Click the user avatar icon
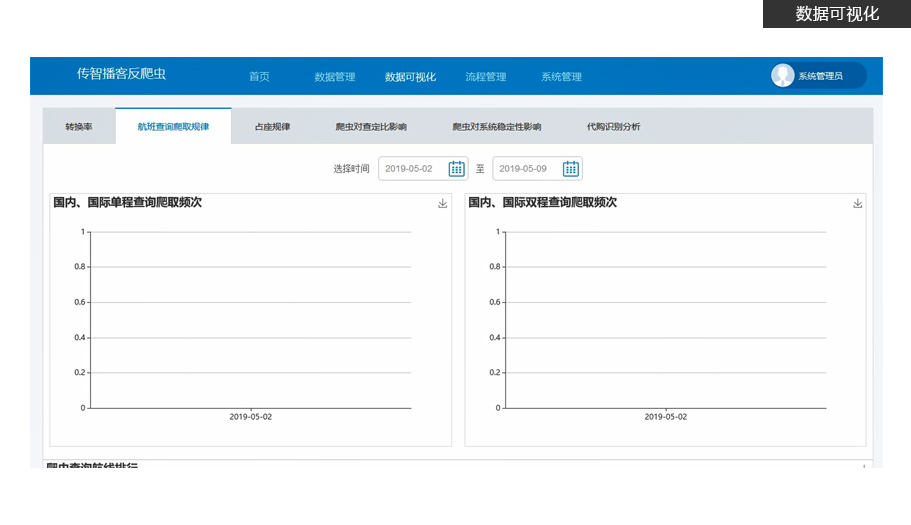 coord(783,76)
